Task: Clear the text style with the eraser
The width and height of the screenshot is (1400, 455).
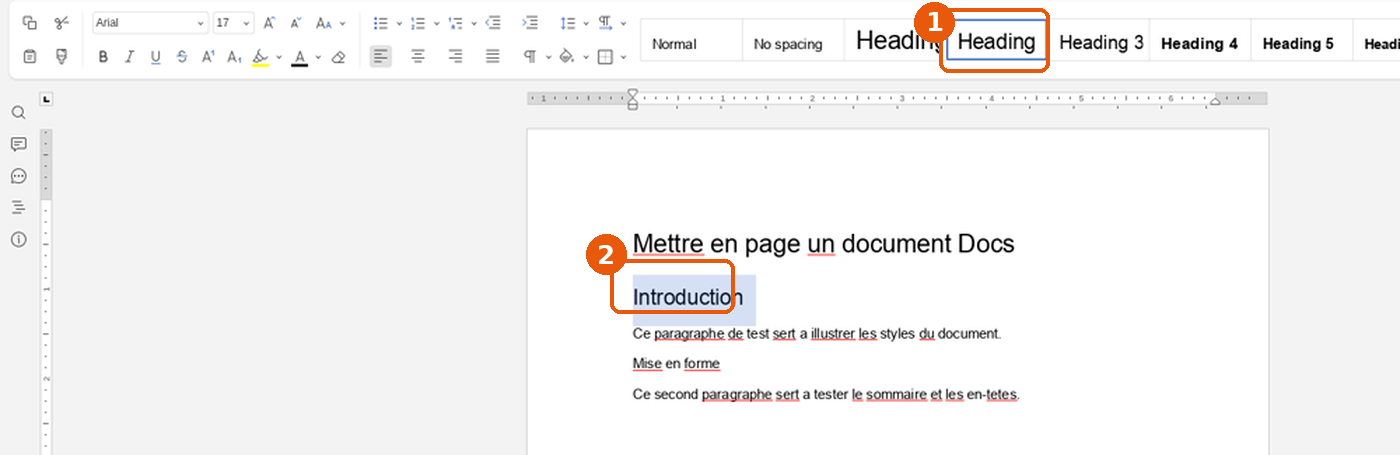Action: [x=338, y=57]
